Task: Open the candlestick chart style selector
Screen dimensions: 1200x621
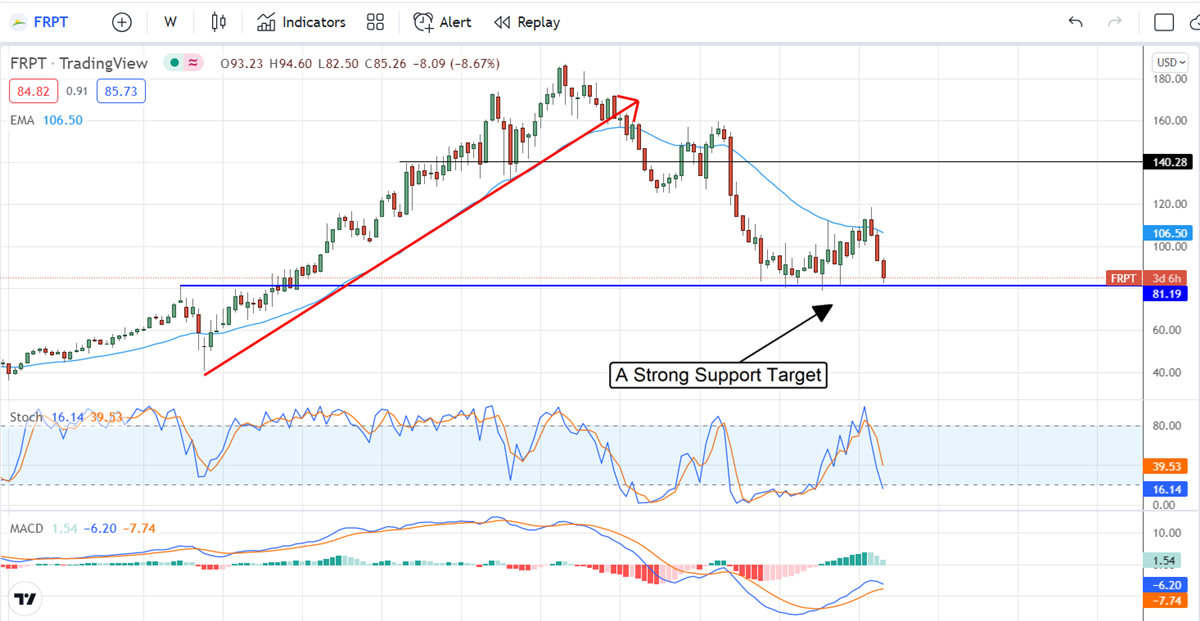Action: (x=219, y=22)
